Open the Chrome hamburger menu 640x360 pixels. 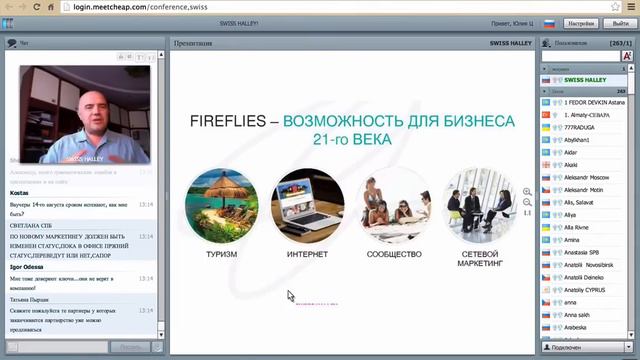631,7
